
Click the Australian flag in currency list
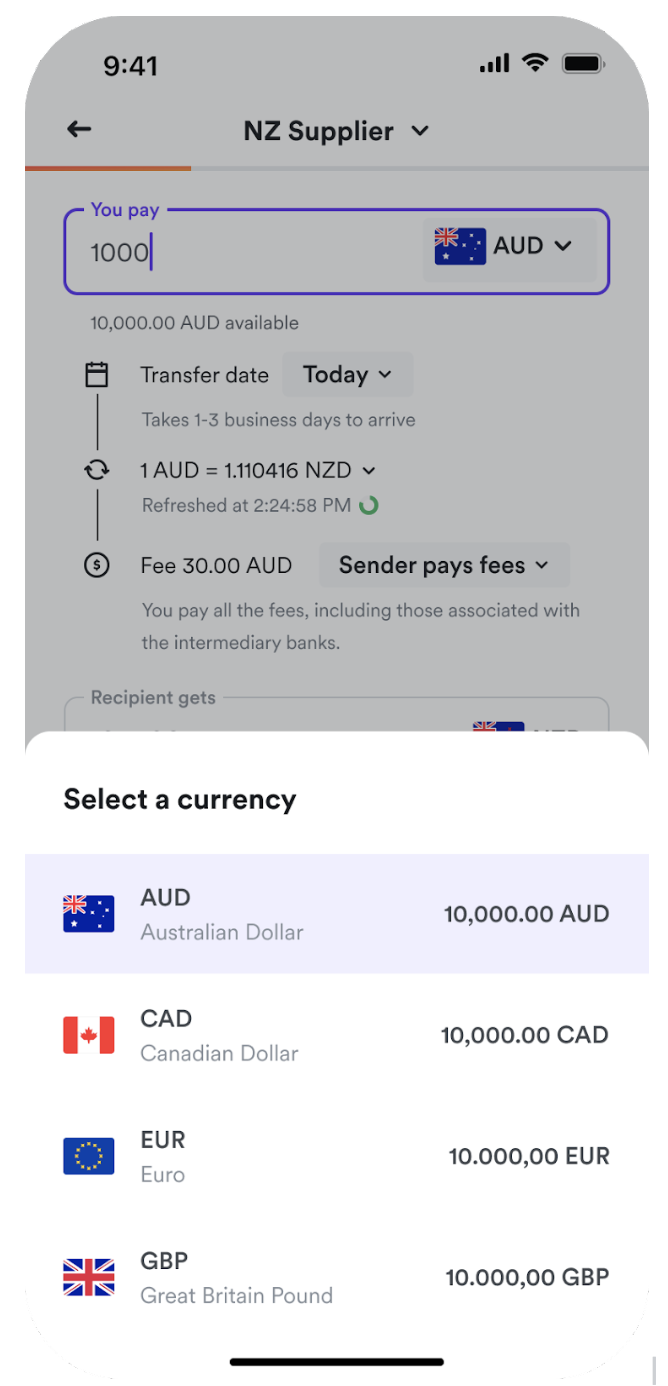[x=89, y=914]
